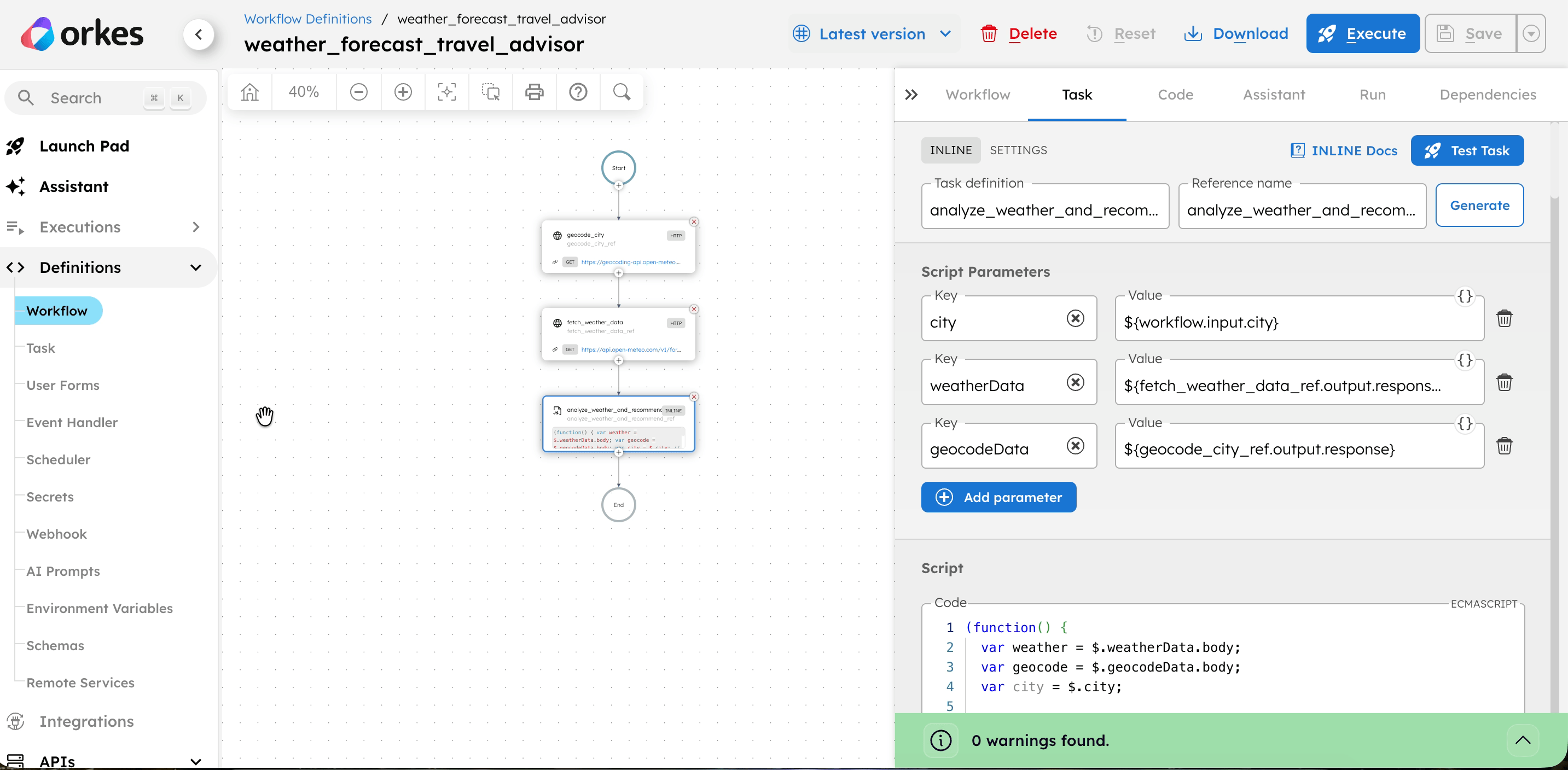This screenshot has width=1568, height=770.
Task: Add a new script parameter
Action: point(999,497)
